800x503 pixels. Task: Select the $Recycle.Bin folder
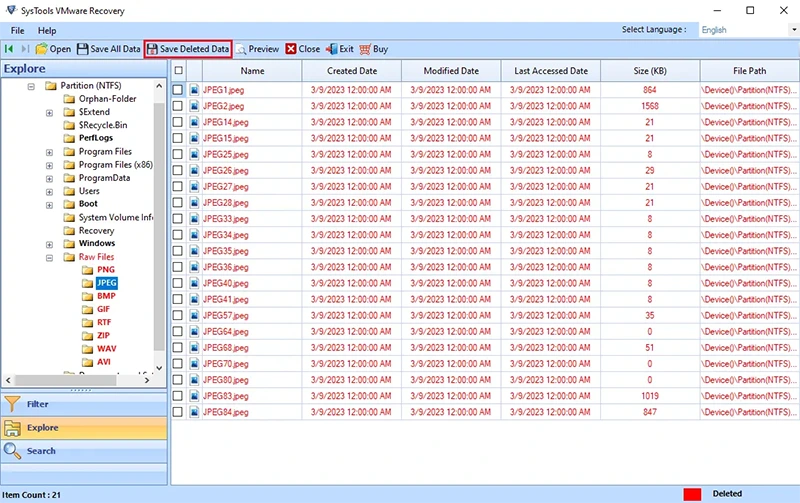103,125
